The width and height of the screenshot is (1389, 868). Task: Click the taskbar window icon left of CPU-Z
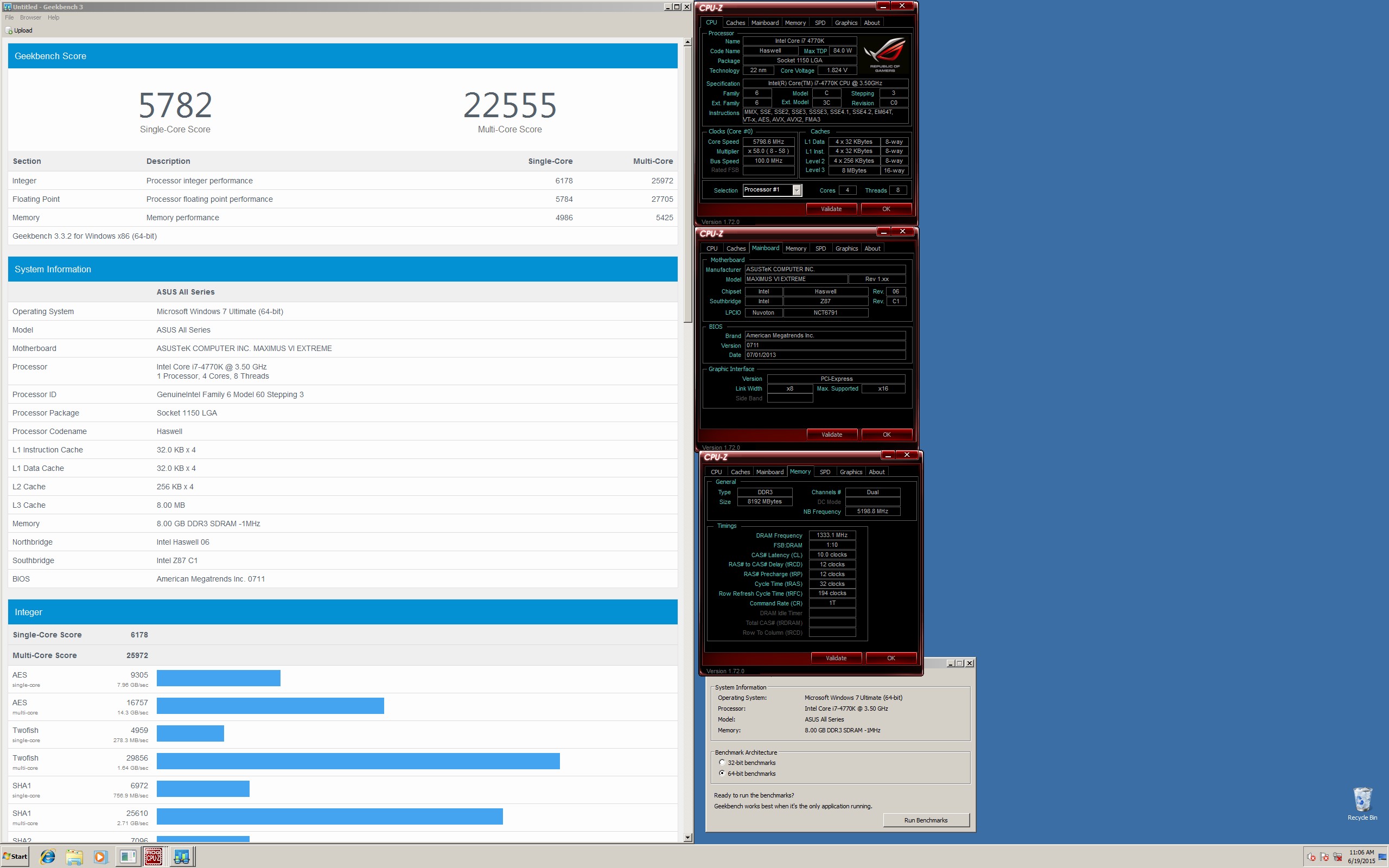pyautogui.click(x=128, y=857)
